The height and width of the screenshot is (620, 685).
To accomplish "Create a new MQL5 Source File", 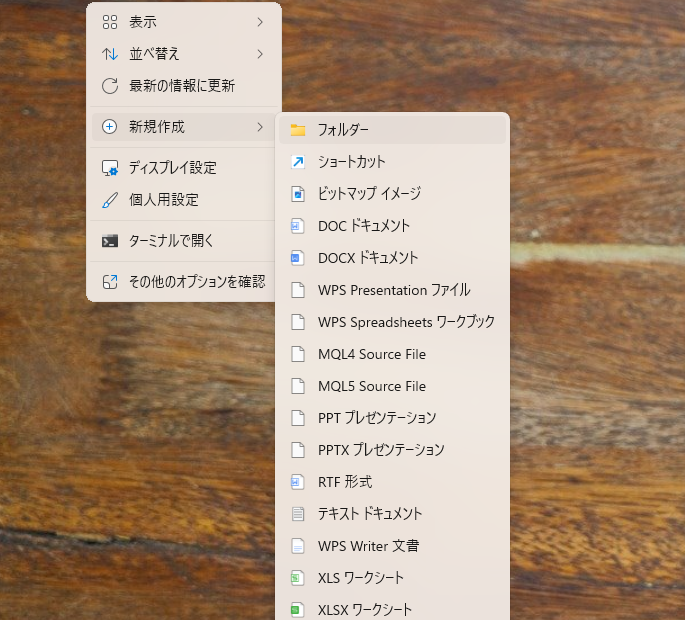I will [392, 386].
